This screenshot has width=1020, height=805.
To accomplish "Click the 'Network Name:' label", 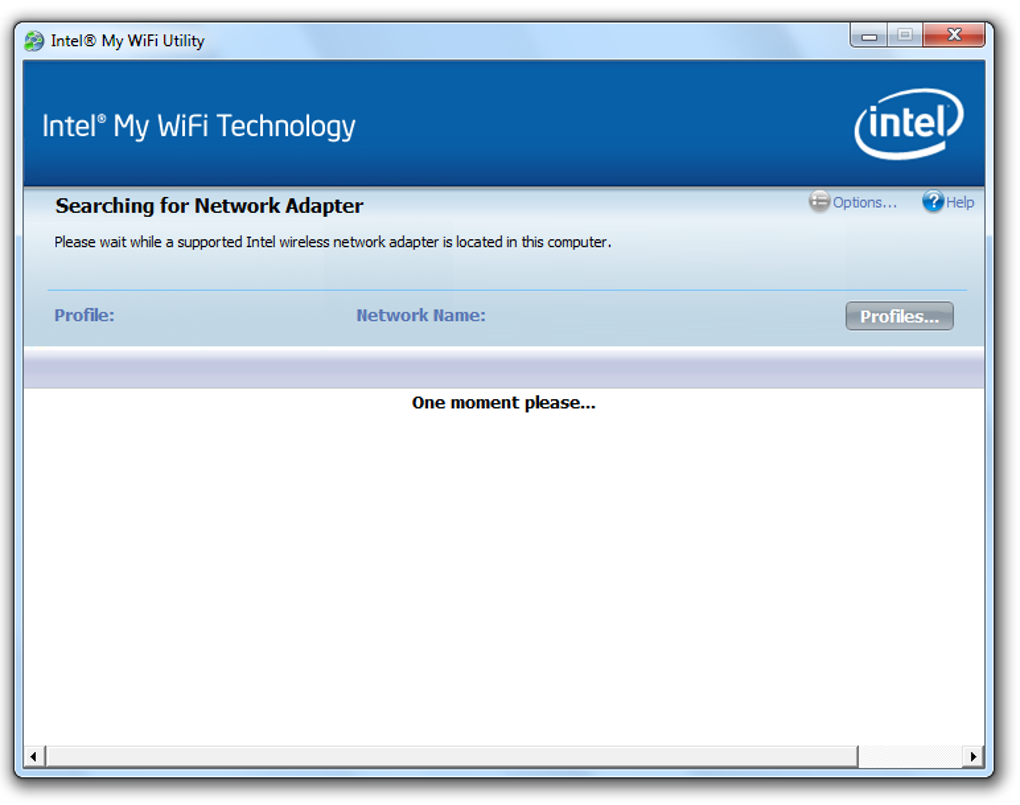I will click(421, 316).
